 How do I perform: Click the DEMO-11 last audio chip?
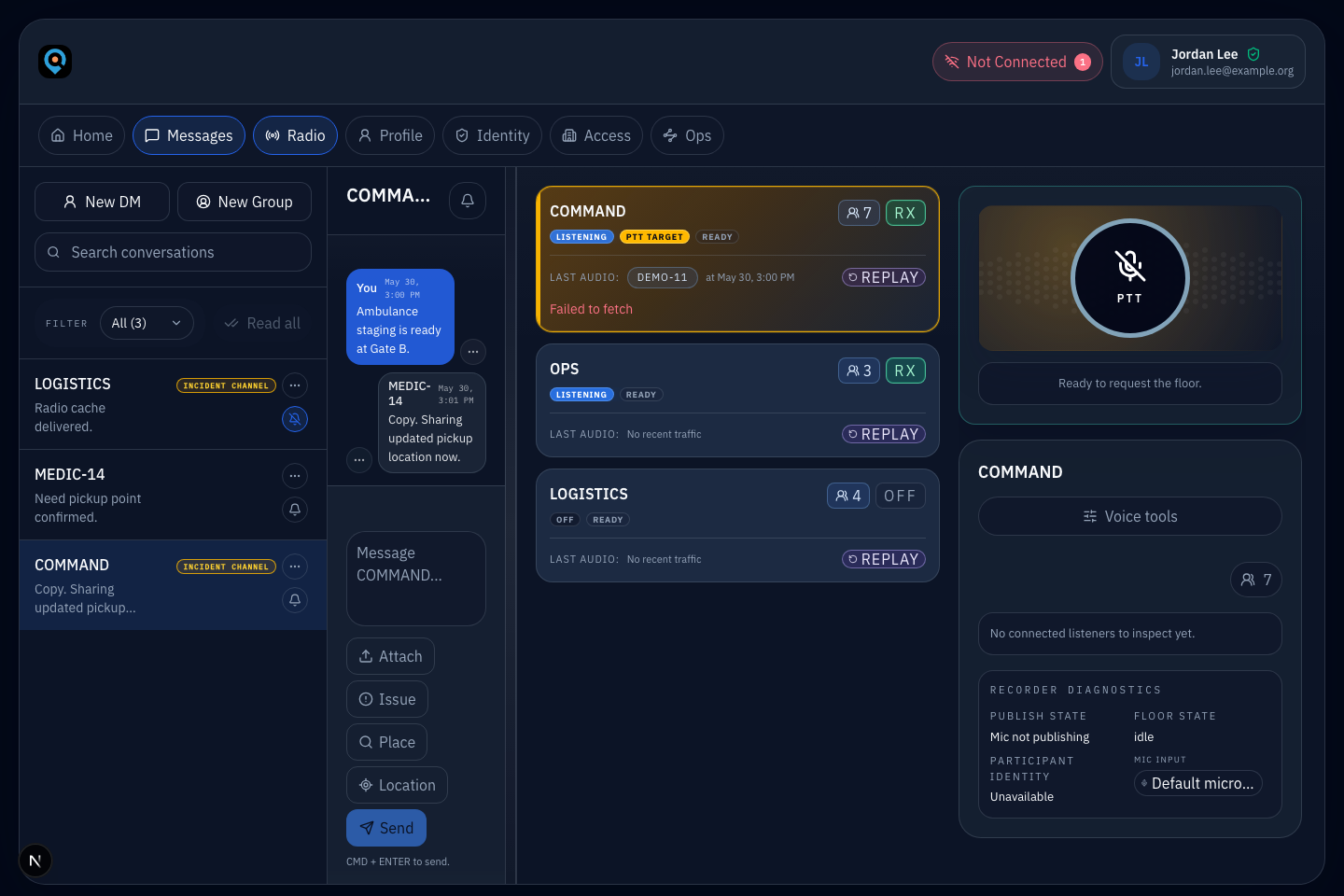663,277
